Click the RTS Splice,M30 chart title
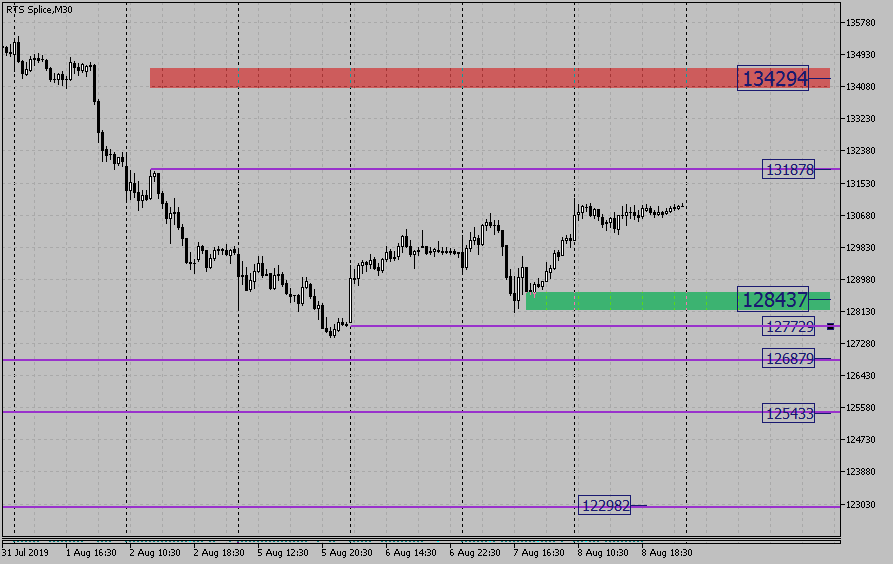Image resolution: width=893 pixels, height=564 pixels. click(40, 9)
